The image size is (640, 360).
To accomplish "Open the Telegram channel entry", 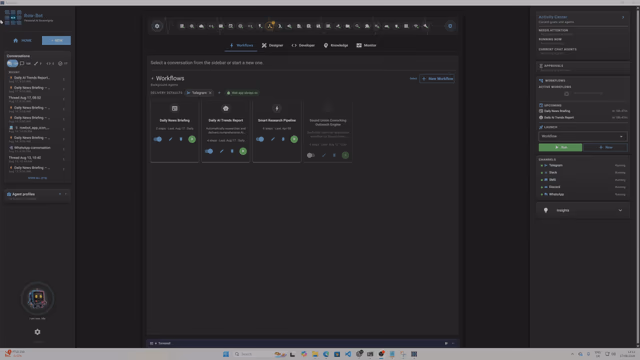I will [583, 165].
